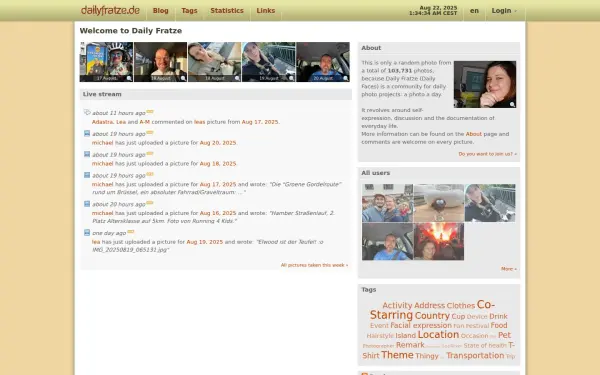Select the Clothes tag
Screen dimensions: 600x375
pos(461,305)
